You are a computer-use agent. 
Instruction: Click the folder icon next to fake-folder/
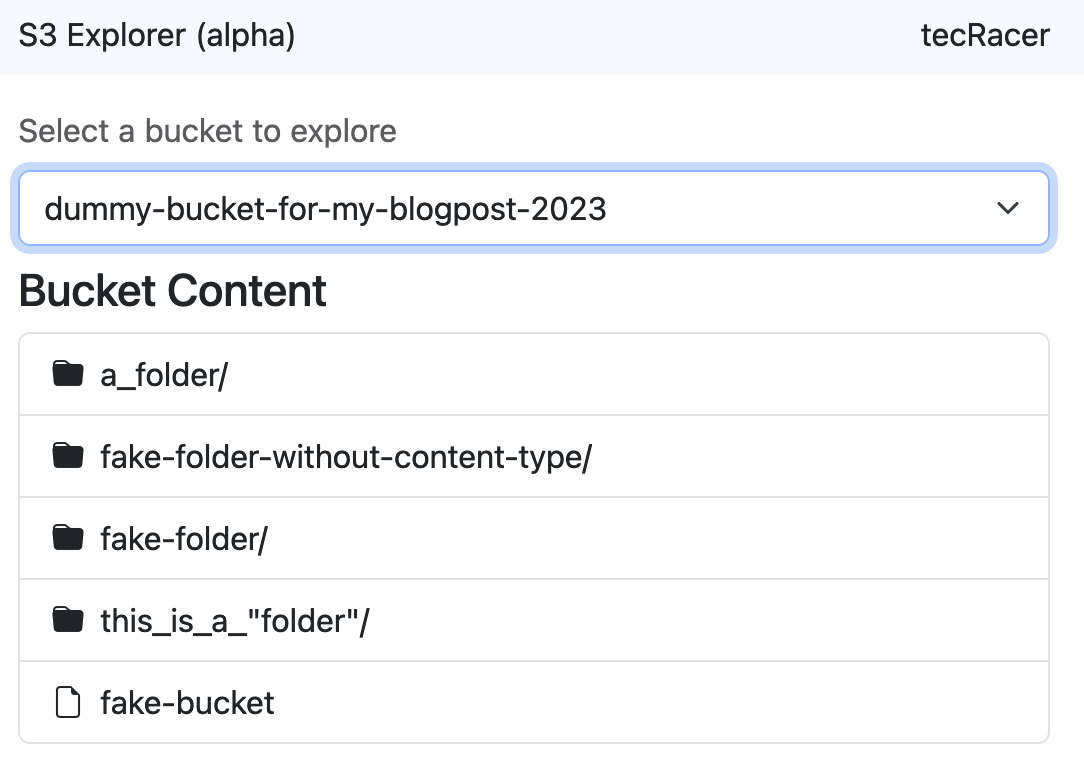click(x=68, y=538)
